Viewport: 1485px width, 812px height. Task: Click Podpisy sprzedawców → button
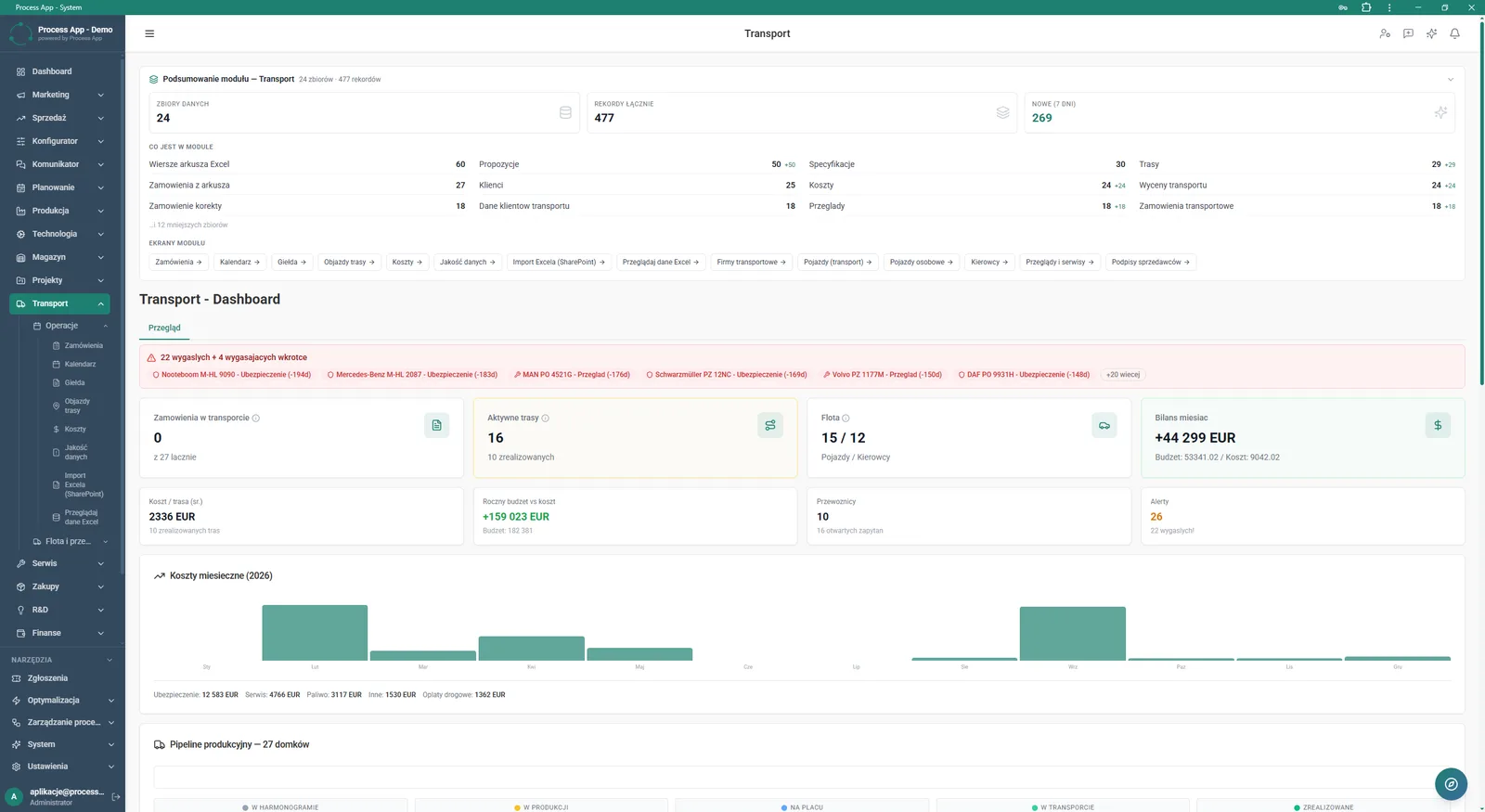[1151, 262]
